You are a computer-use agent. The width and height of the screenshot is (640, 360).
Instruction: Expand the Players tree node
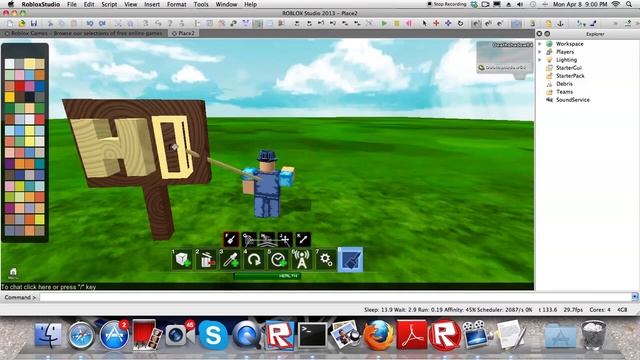click(x=540, y=52)
